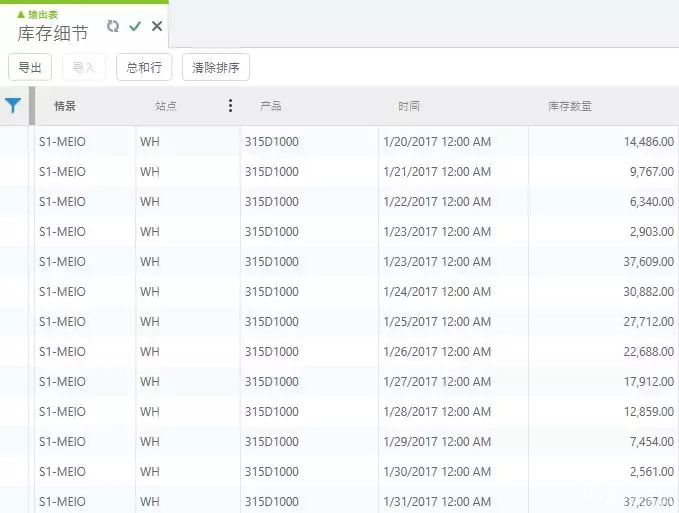Select the 1/28/2017 12:00 AM time cell
The height and width of the screenshot is (513, 679).
[437, 412]
